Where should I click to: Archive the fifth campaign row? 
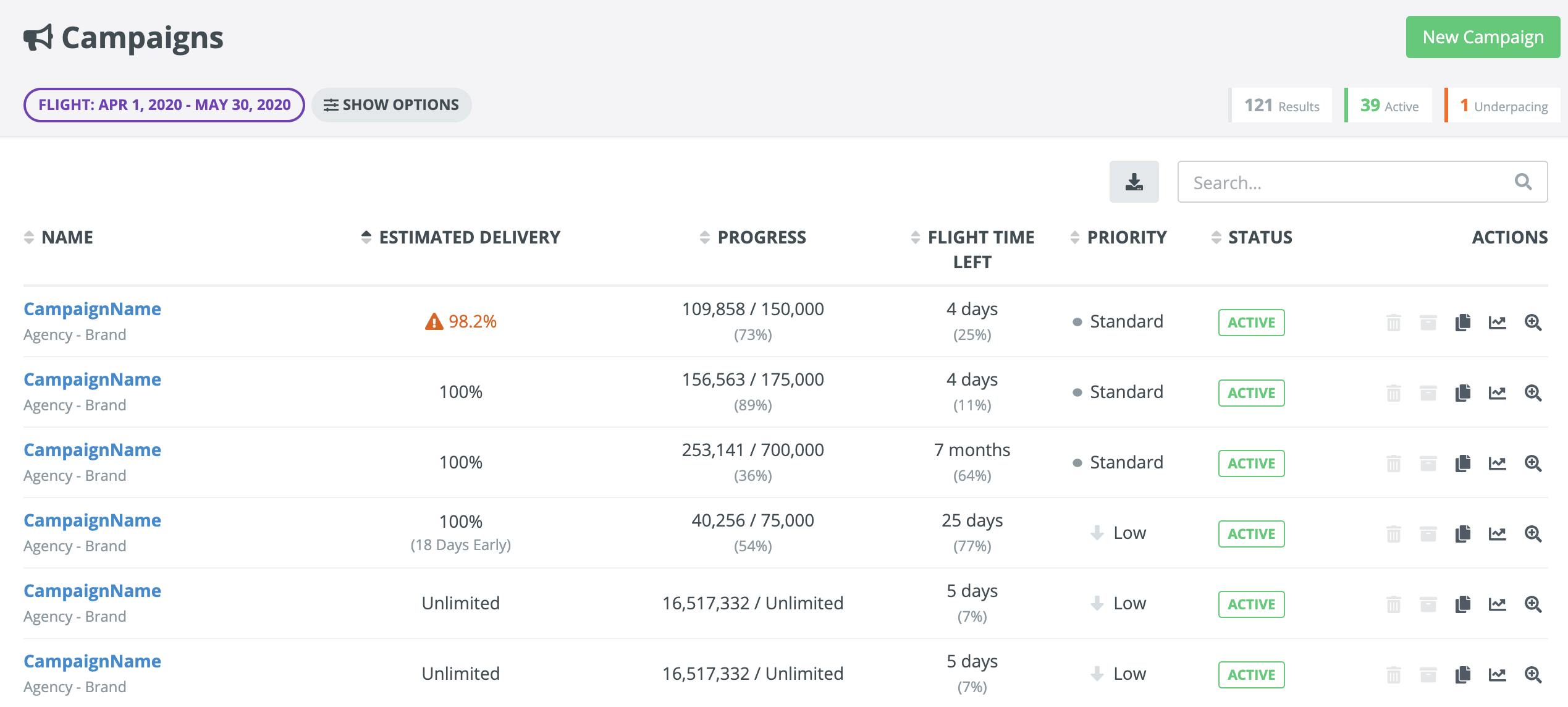pos(1428,604)
